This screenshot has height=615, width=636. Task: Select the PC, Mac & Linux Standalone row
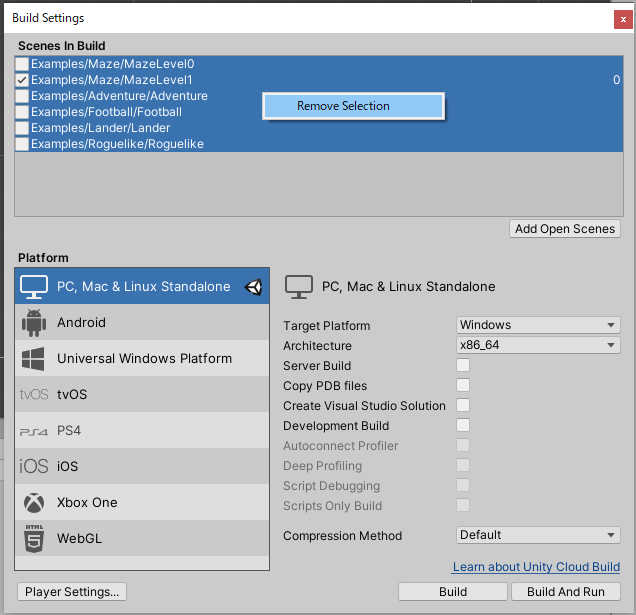[x=142, y=286]
